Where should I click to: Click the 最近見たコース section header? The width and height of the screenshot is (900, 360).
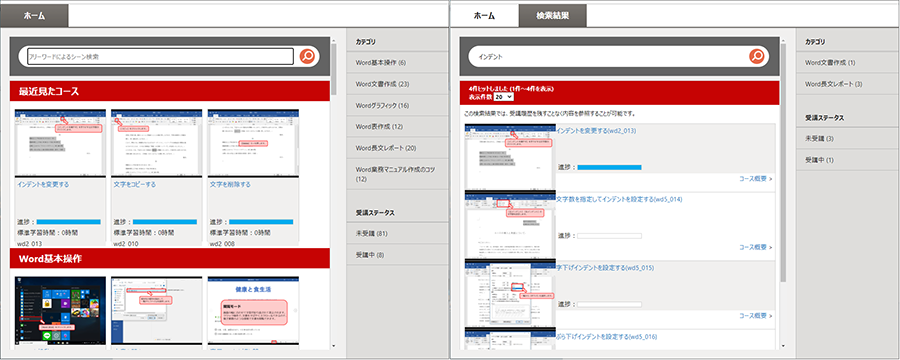coord(170,91)
